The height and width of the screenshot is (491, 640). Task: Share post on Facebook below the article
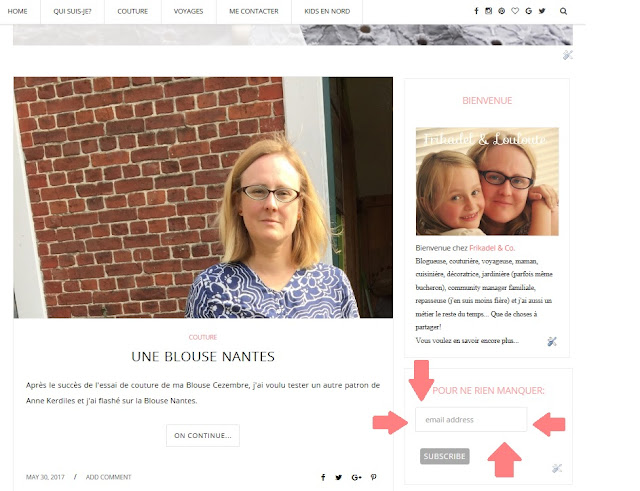[x=323, y=477]
